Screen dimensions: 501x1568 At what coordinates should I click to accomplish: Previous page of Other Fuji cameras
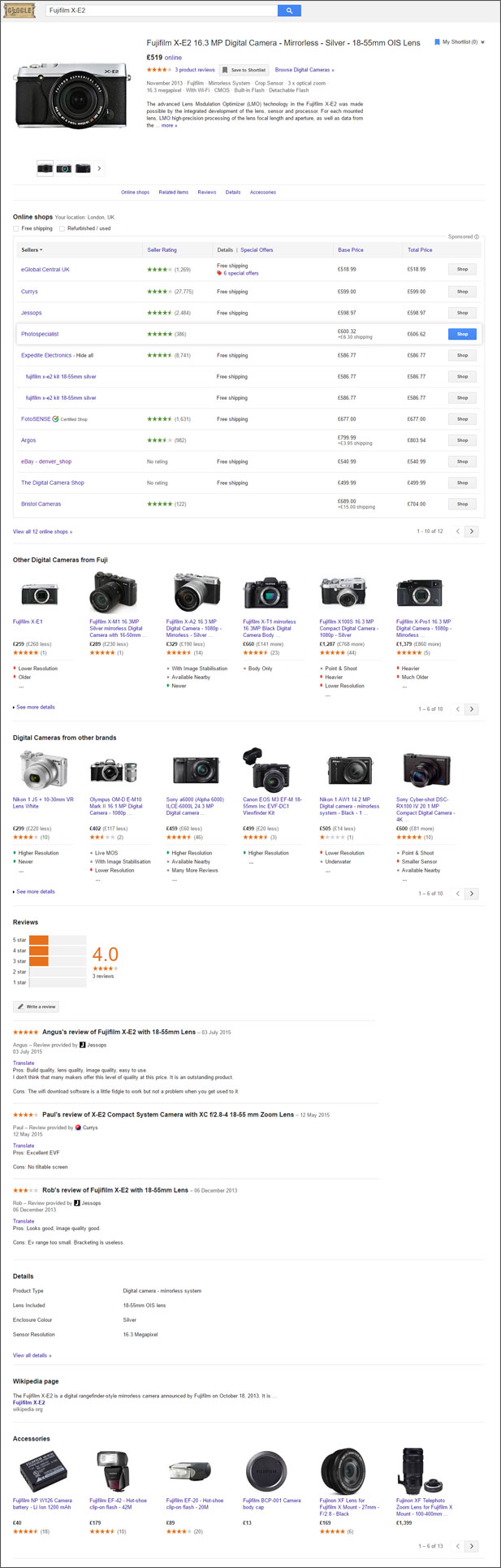(458, 709)
